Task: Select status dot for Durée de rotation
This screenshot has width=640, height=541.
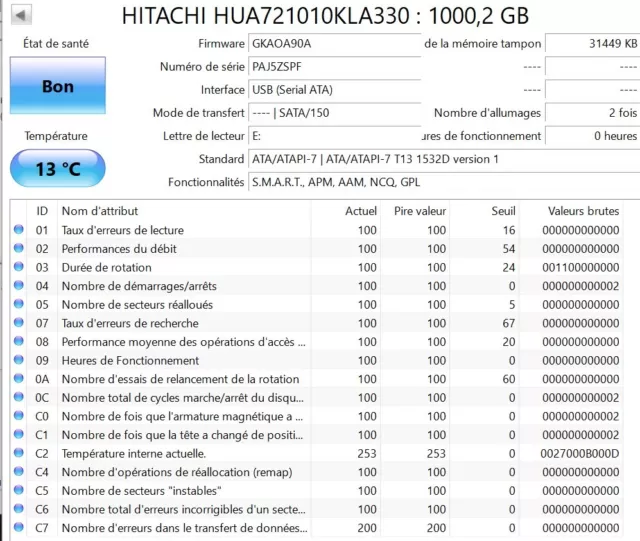Action: coord(19,267)
